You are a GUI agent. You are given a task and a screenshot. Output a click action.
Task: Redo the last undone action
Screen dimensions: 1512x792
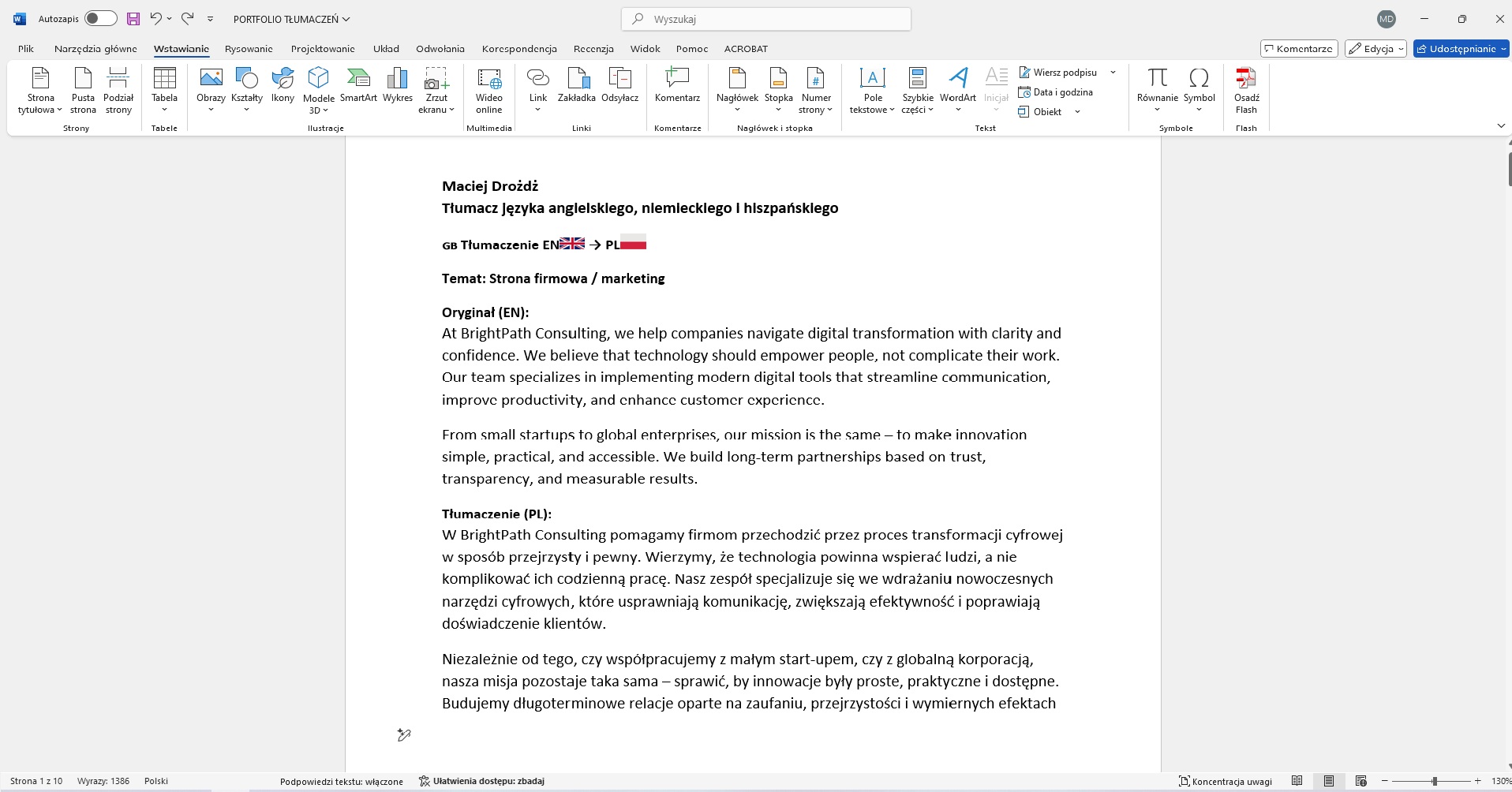[x=187, y=19]
